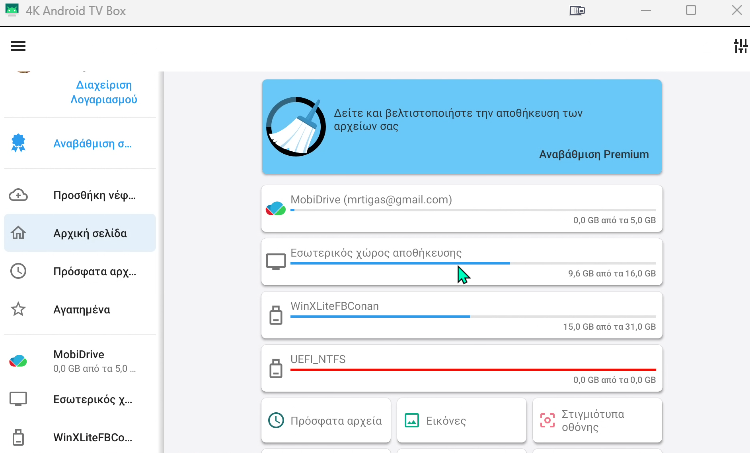Maximize the 4K Android TV Box window
Image resolution: width=750 pixels, height=453 pixels.
691,10
